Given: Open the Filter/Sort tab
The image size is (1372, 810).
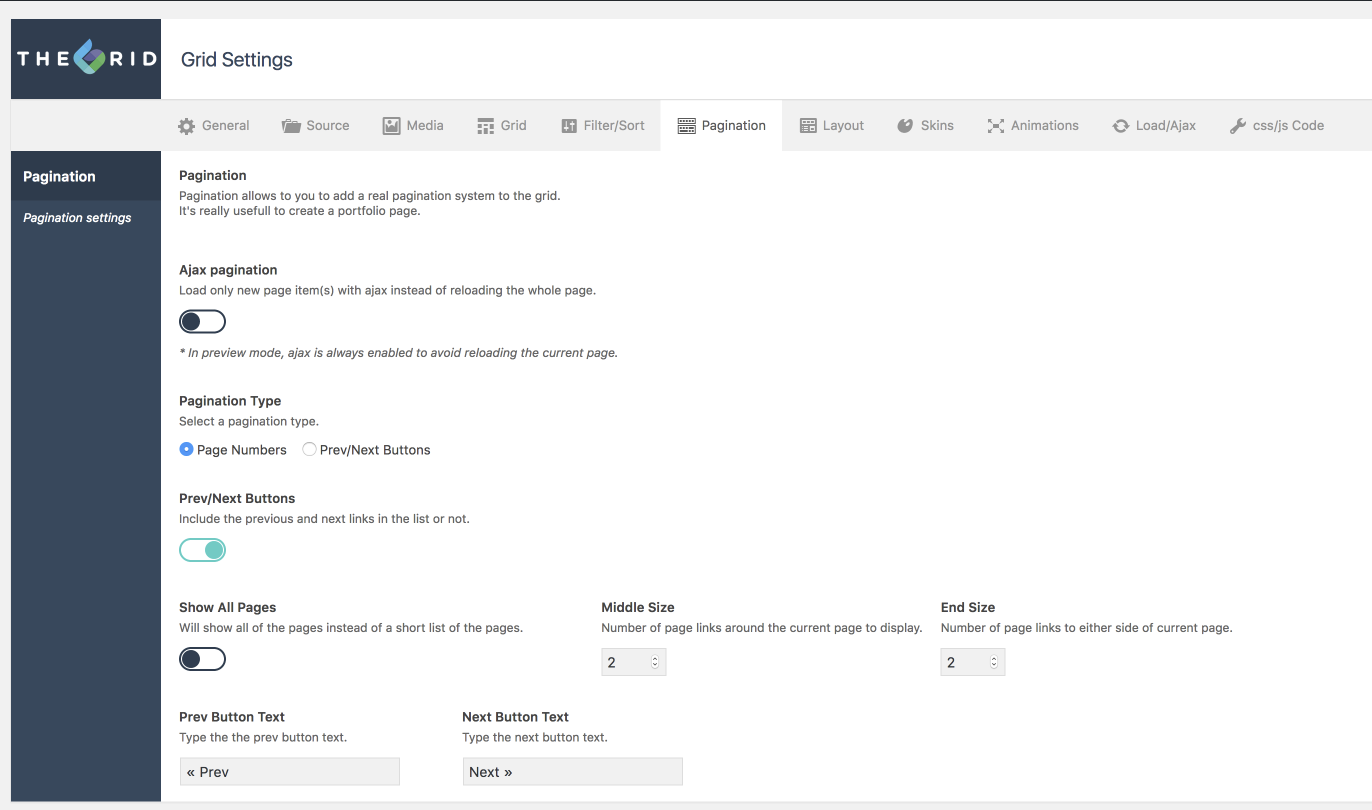Looking at the screenshot, I should 603,126.
